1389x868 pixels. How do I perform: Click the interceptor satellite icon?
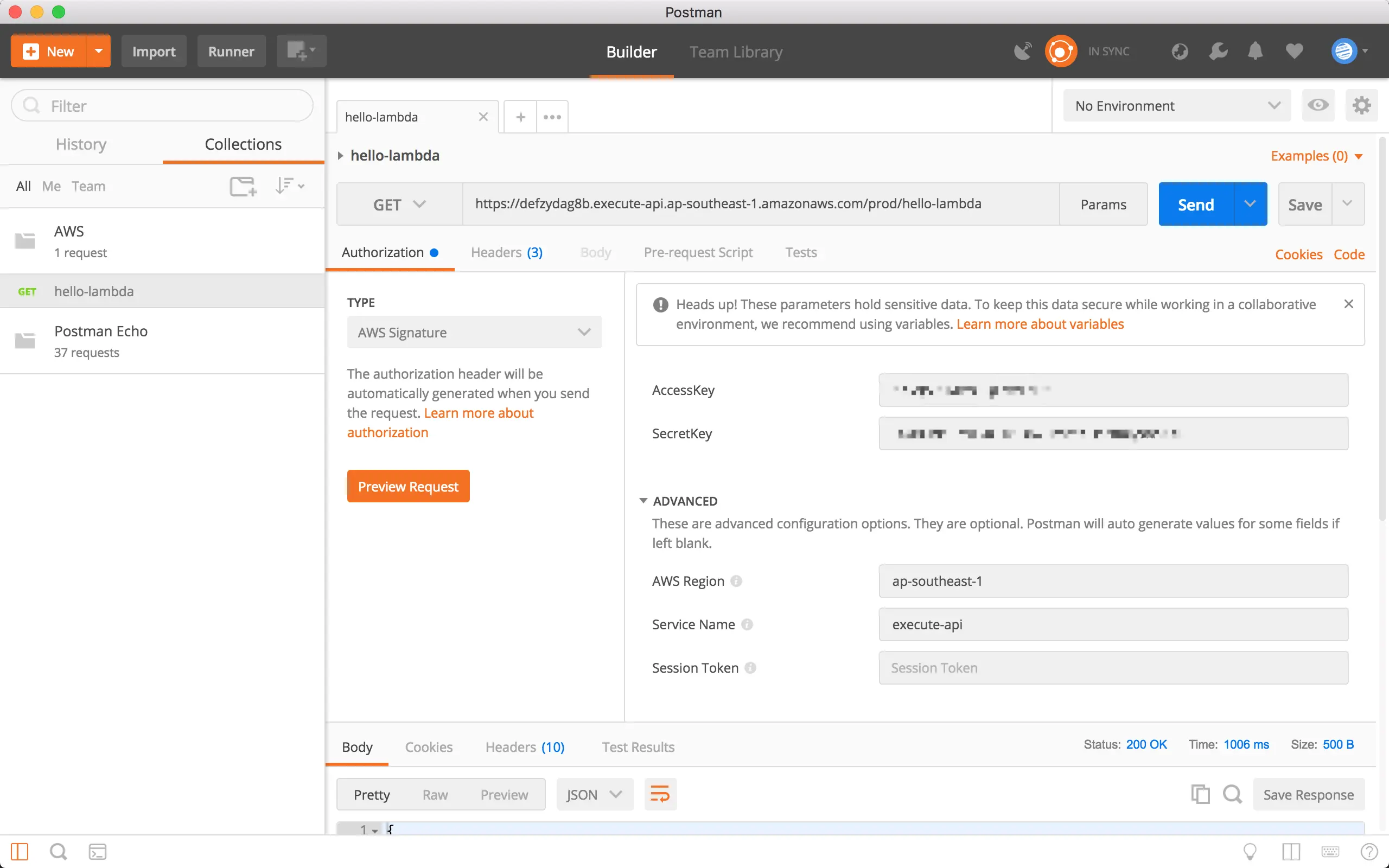1022,52
